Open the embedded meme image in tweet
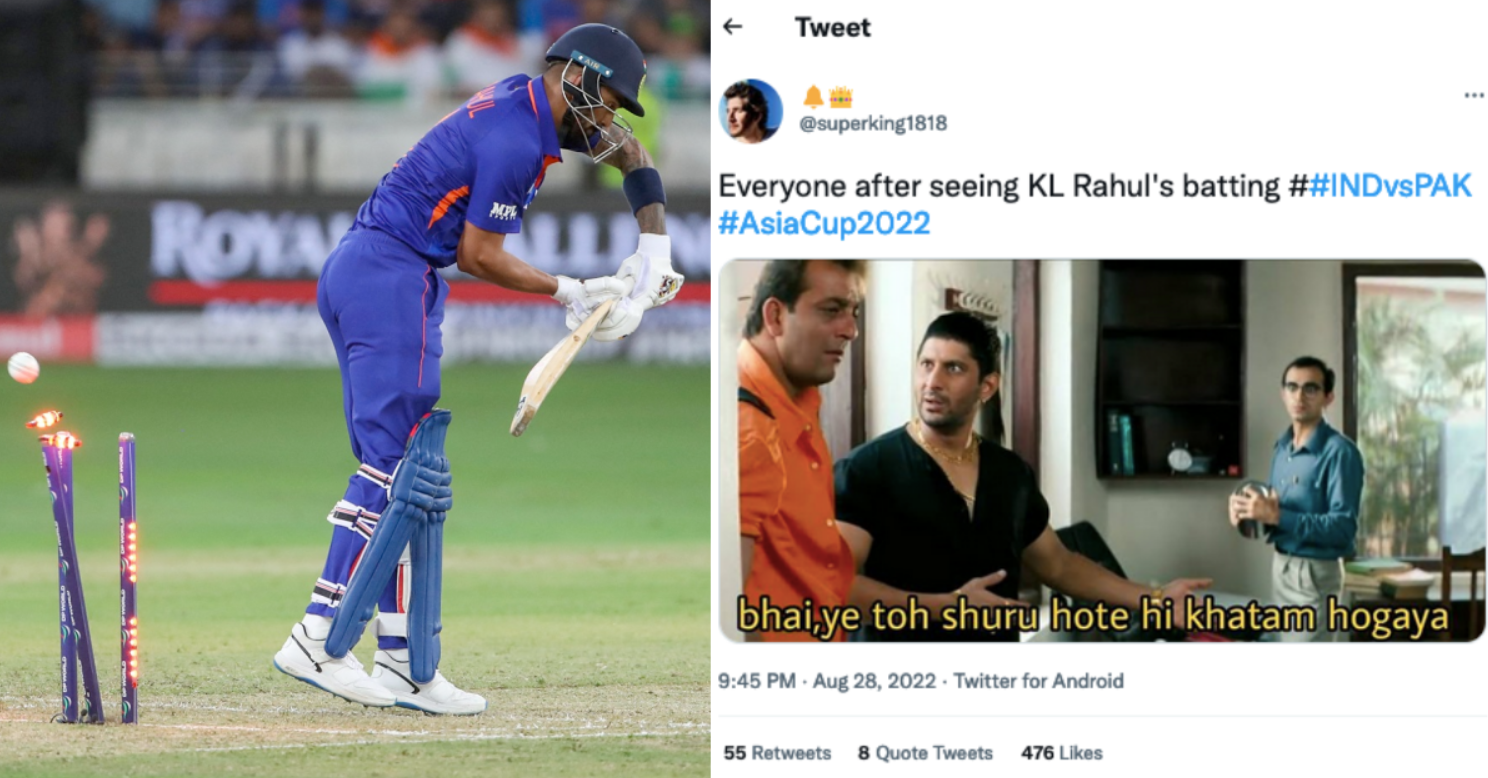The height and width of the screenshot is (778, 1488). 1102,451
